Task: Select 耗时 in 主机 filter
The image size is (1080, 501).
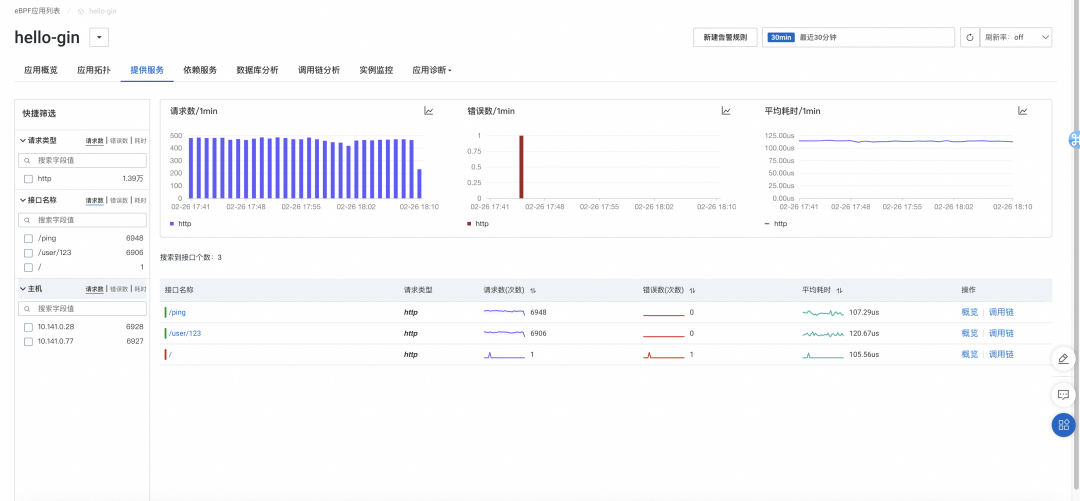Action: (x=141, y=289)
